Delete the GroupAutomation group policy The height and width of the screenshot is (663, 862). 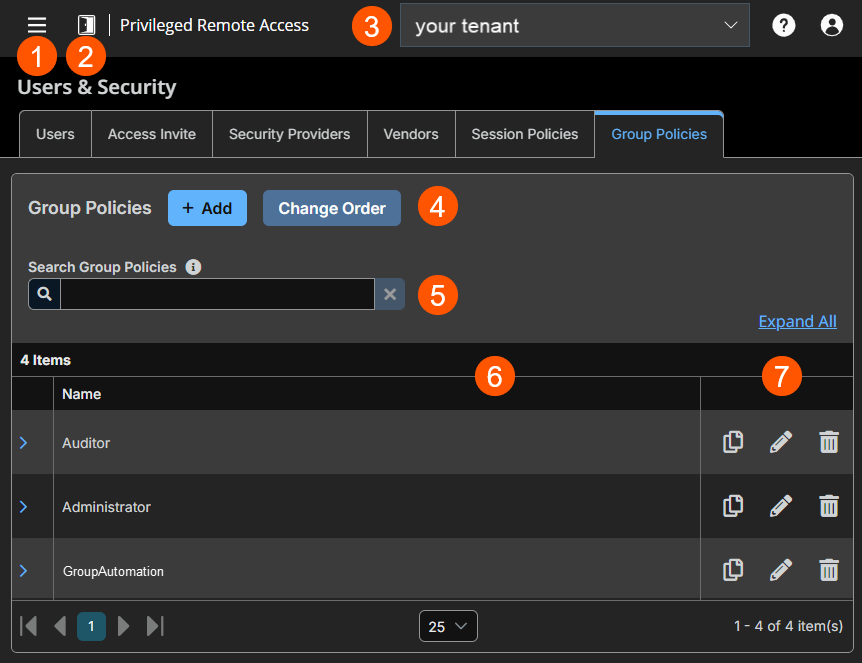tap(829, 570)
